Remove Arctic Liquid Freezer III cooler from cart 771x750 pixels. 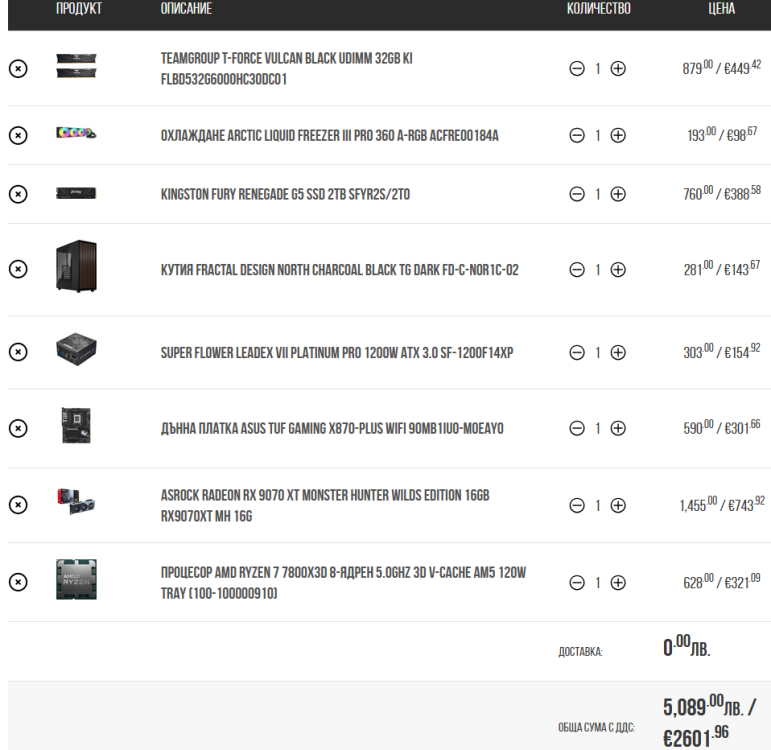point(18,135)
